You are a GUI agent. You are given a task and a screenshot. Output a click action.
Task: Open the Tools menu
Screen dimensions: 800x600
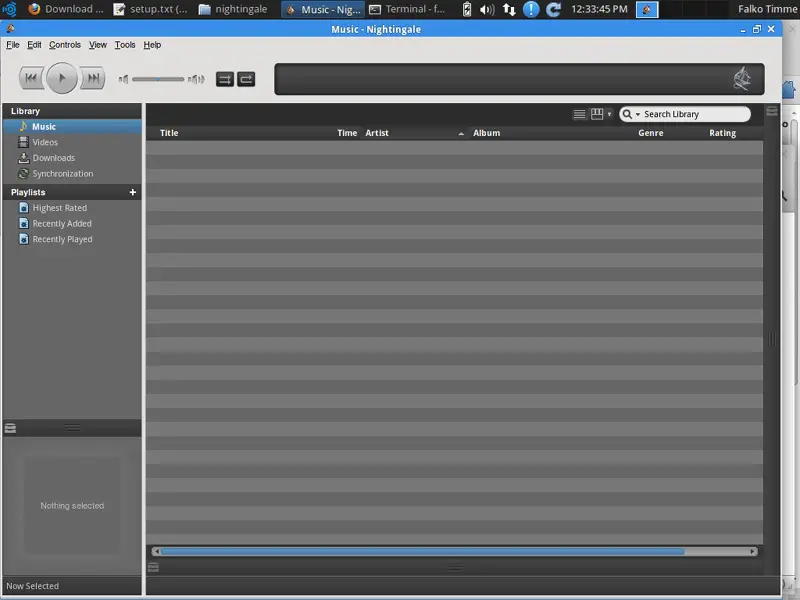coord(125,45)
